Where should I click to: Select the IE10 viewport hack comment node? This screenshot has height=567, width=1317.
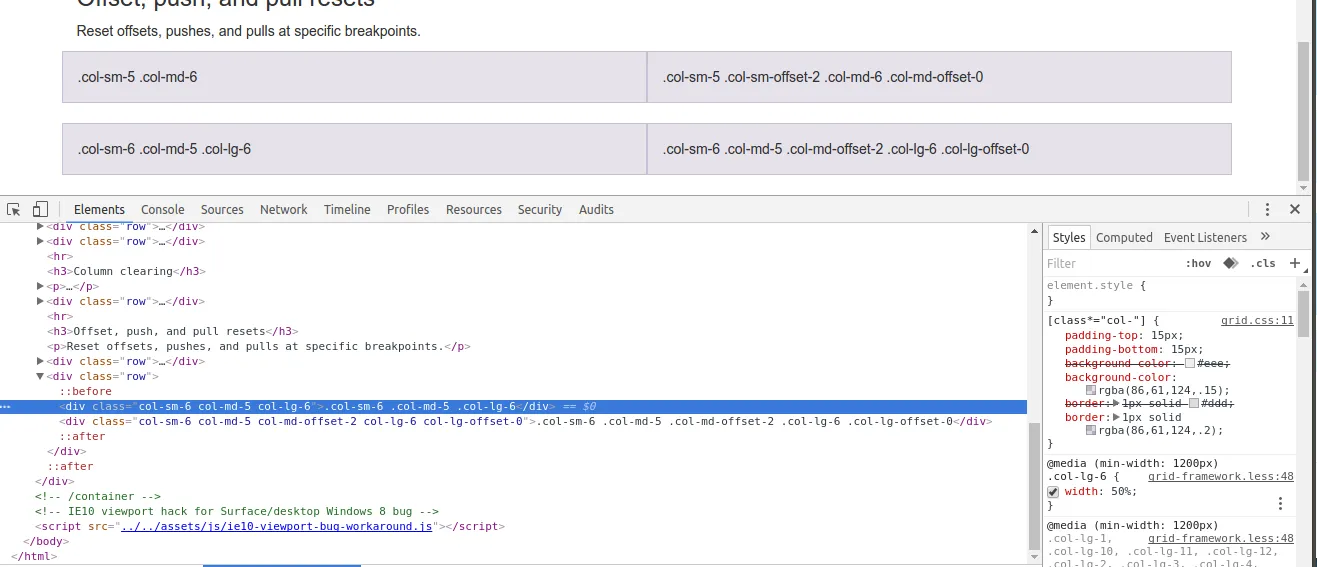(237, 511)
